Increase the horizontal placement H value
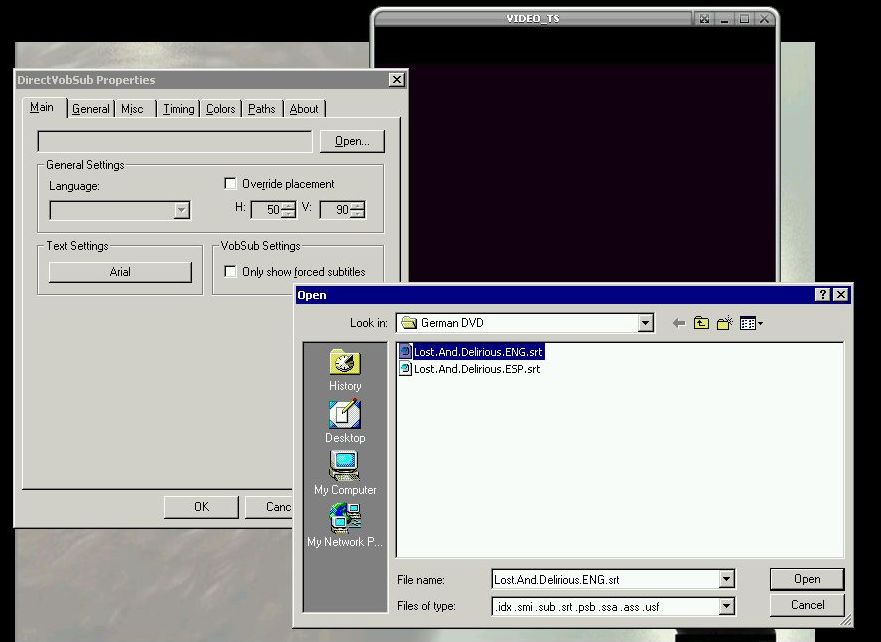Screen dimensions: 881x642 [x=289, y=206]
